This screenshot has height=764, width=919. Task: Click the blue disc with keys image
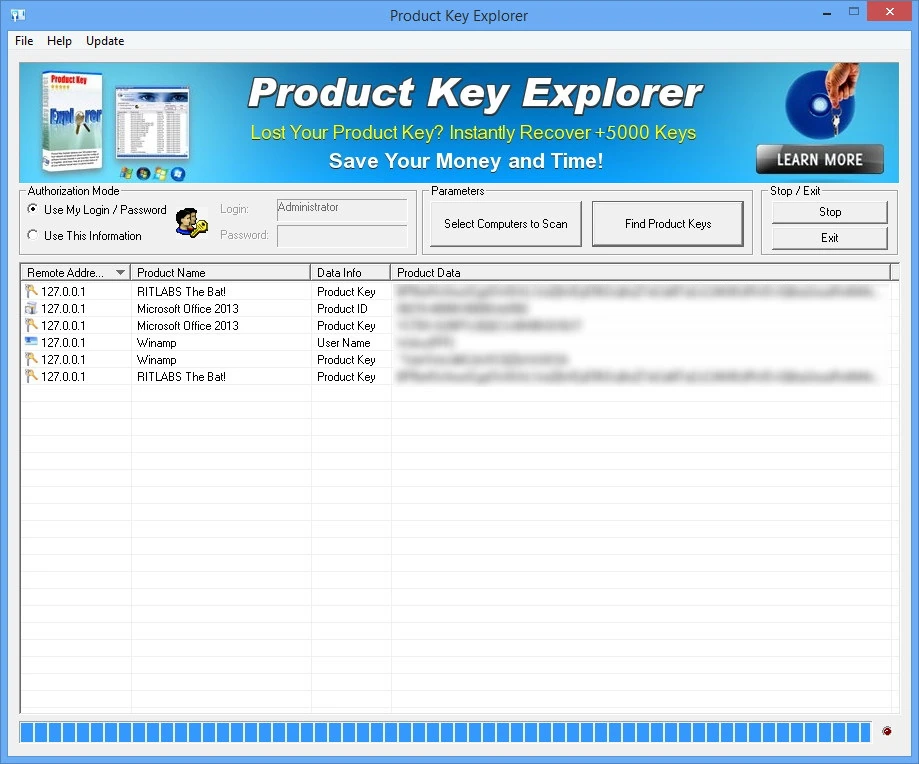tap(822, 101)
